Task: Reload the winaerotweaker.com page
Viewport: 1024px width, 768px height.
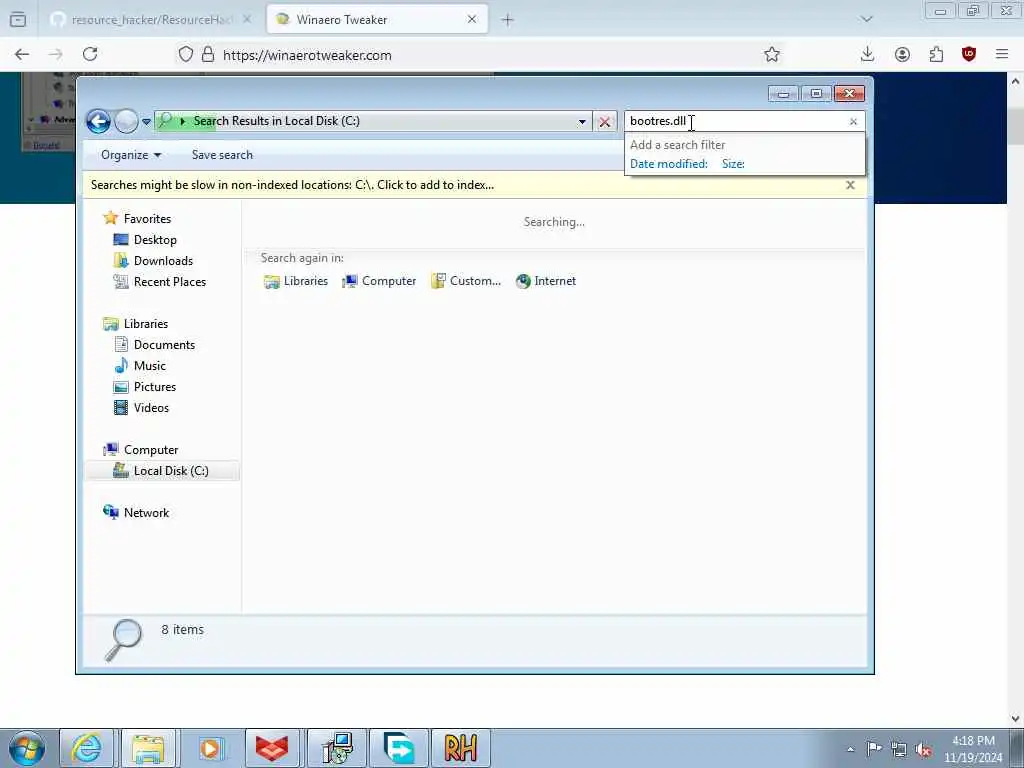Action: pyautogui.click(x=90, y=55)
